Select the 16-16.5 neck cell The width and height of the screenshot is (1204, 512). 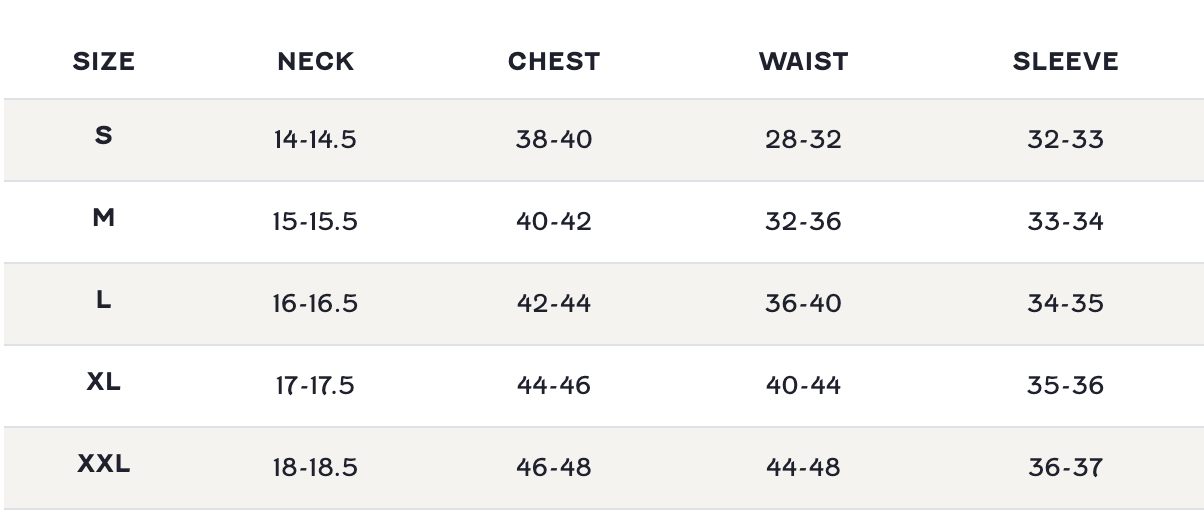[315, 303]
